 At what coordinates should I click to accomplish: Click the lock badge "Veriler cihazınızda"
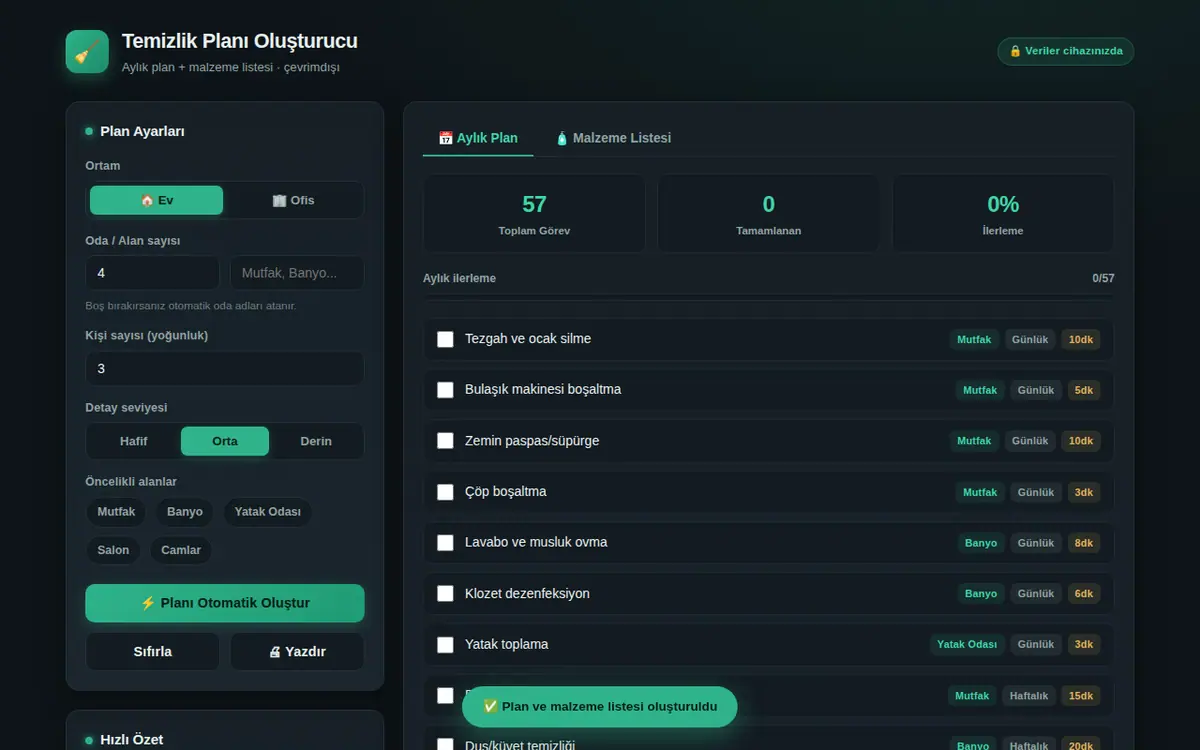(1066, 51)
